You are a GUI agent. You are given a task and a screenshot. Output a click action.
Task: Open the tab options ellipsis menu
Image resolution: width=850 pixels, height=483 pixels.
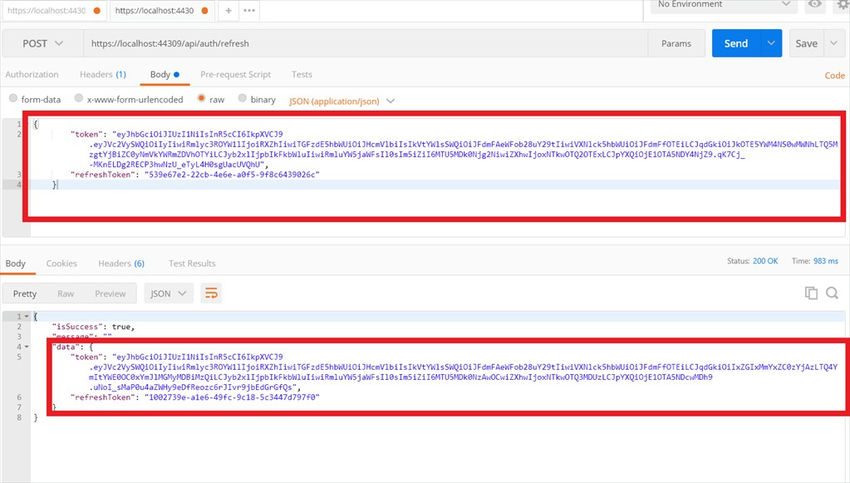249,10
